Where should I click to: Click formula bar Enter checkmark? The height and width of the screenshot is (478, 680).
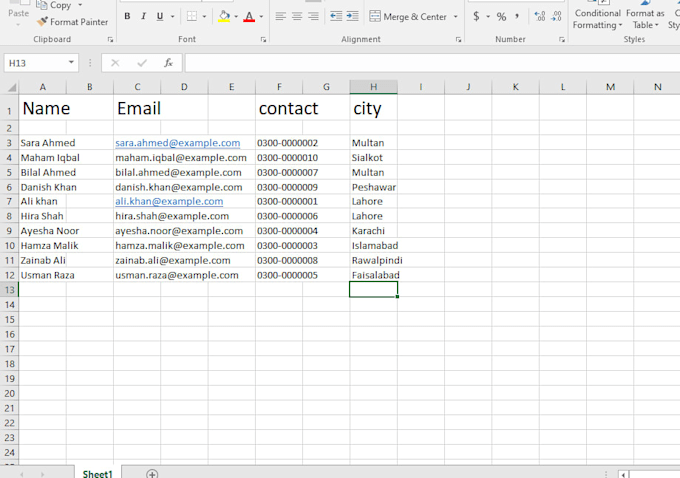click(x=142, y=63)
